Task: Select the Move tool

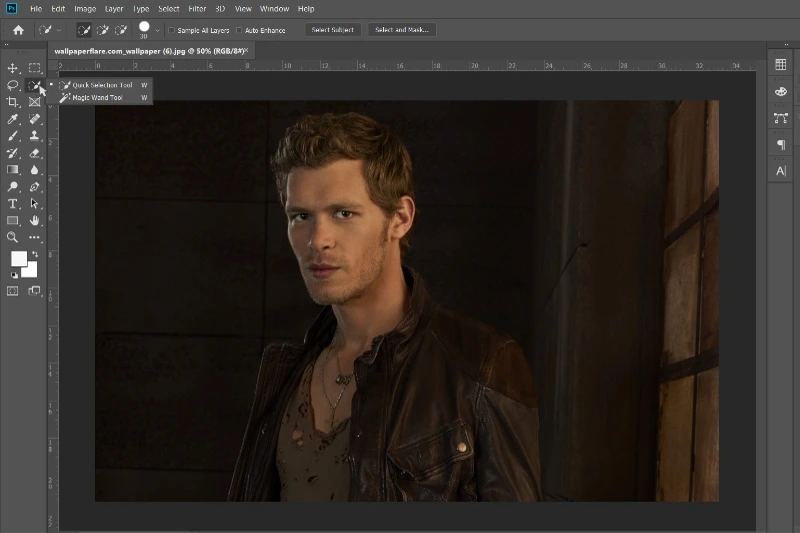Action: pos(13,68)
